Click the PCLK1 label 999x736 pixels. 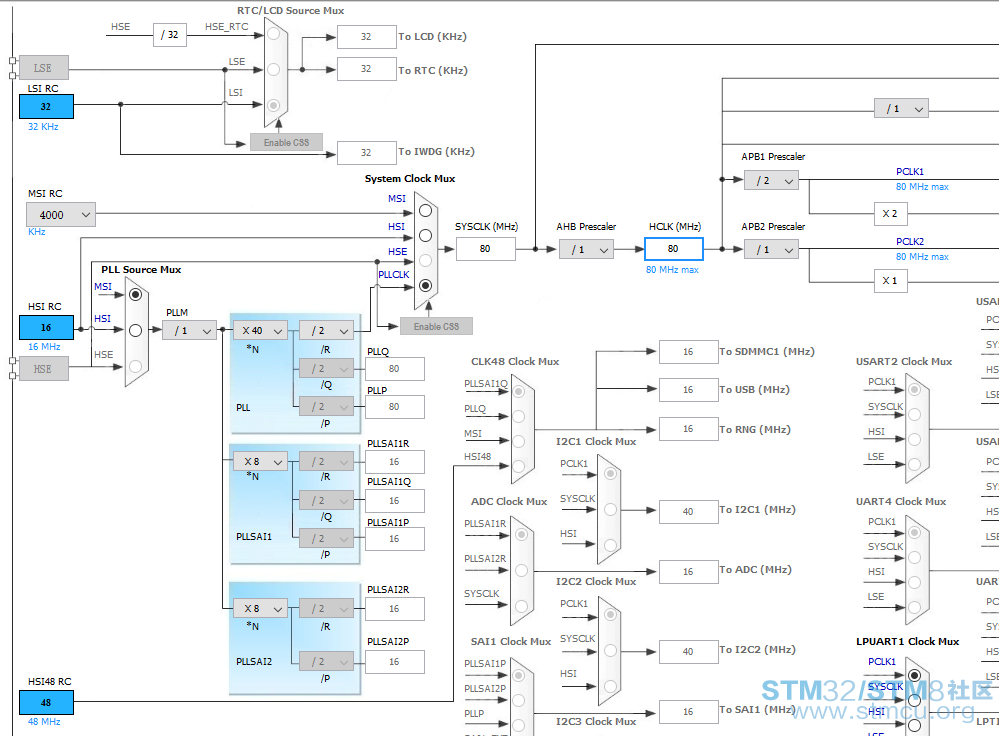(x=910, y=171)
